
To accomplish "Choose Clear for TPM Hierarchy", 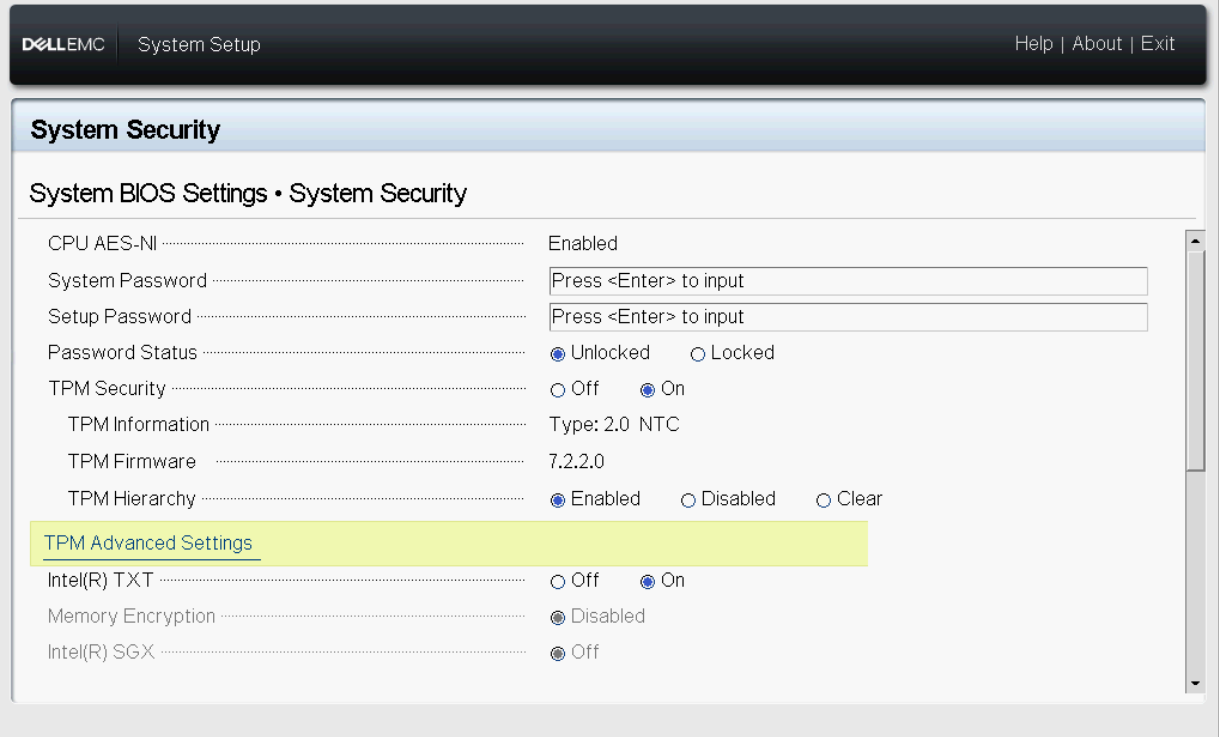I will pyautogui.click(x=824, y=500).
